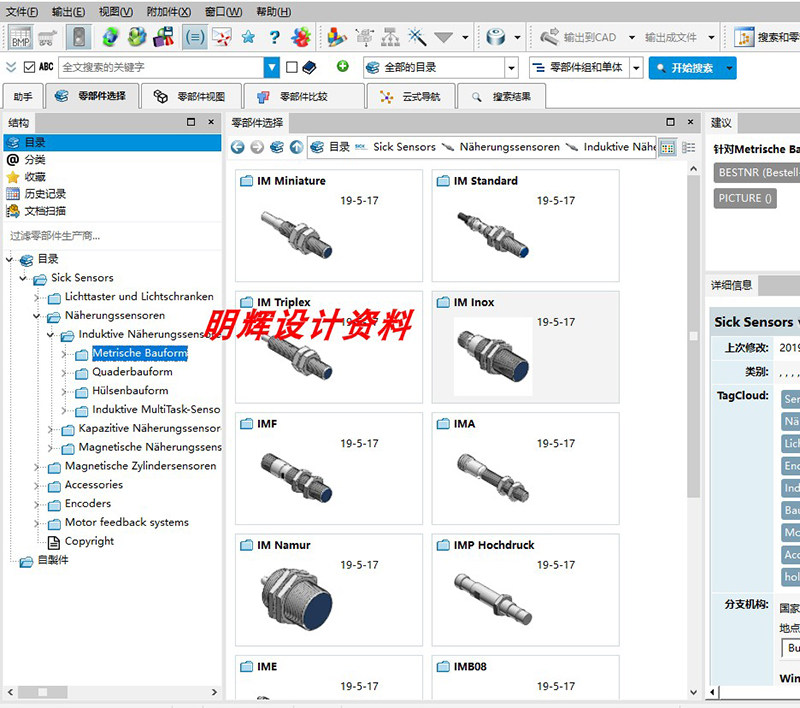Navigate forward with the right arrow icon
The width and height of the screenshot is (800, 708).
coord(257,147)
